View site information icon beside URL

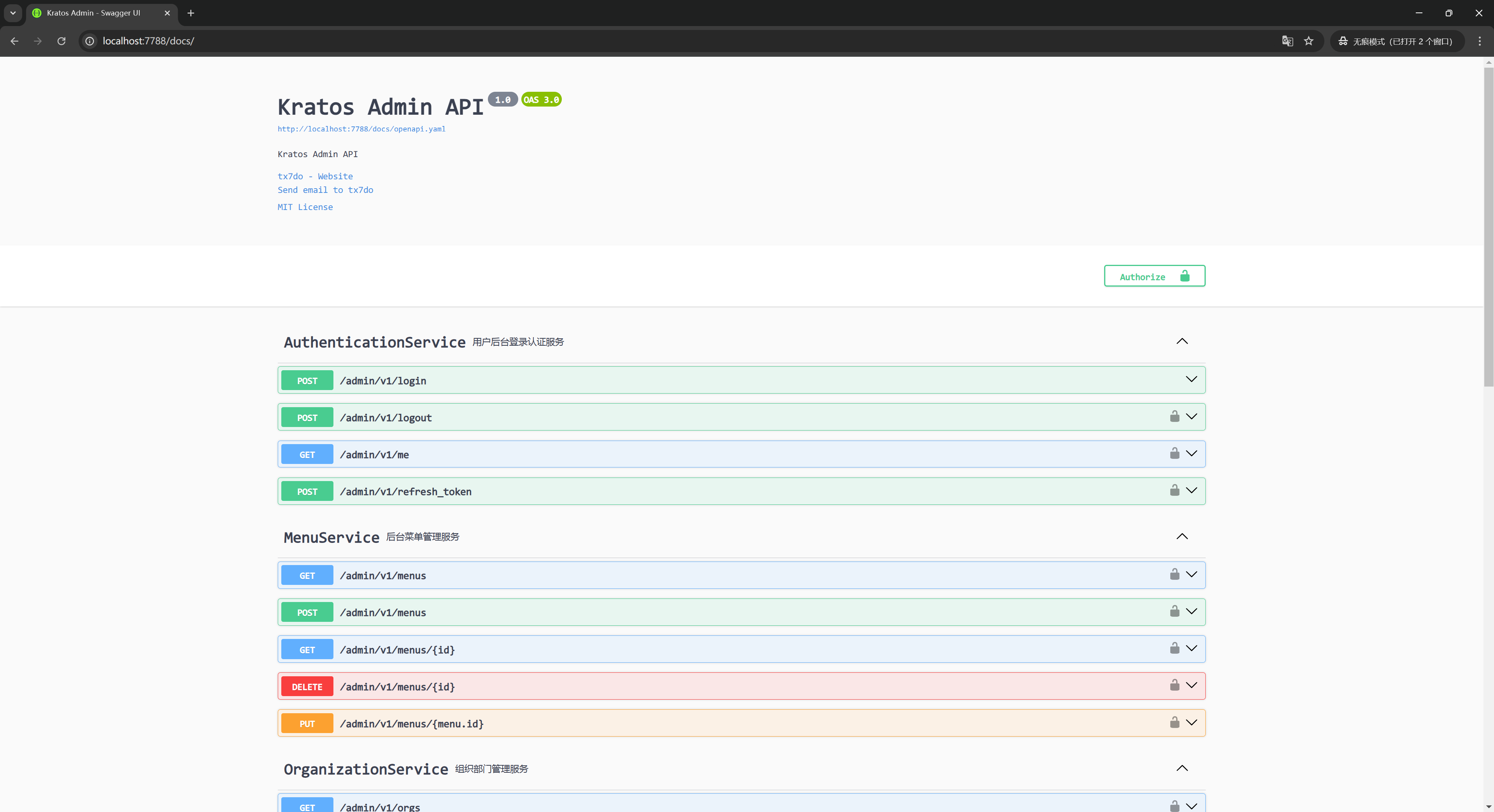coord(90,41)
